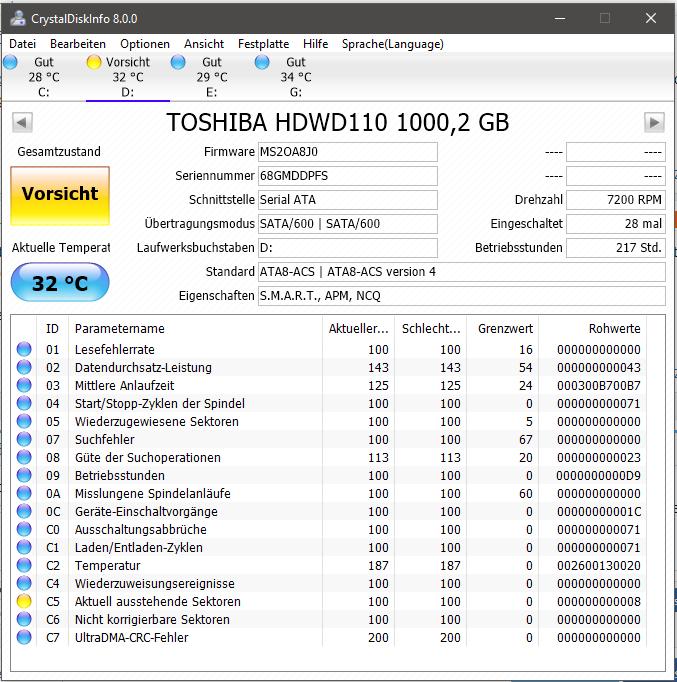Viewport: 677px width, 682px height.
Task: Click the 32 °C temperature indicator
Action: 60,282
